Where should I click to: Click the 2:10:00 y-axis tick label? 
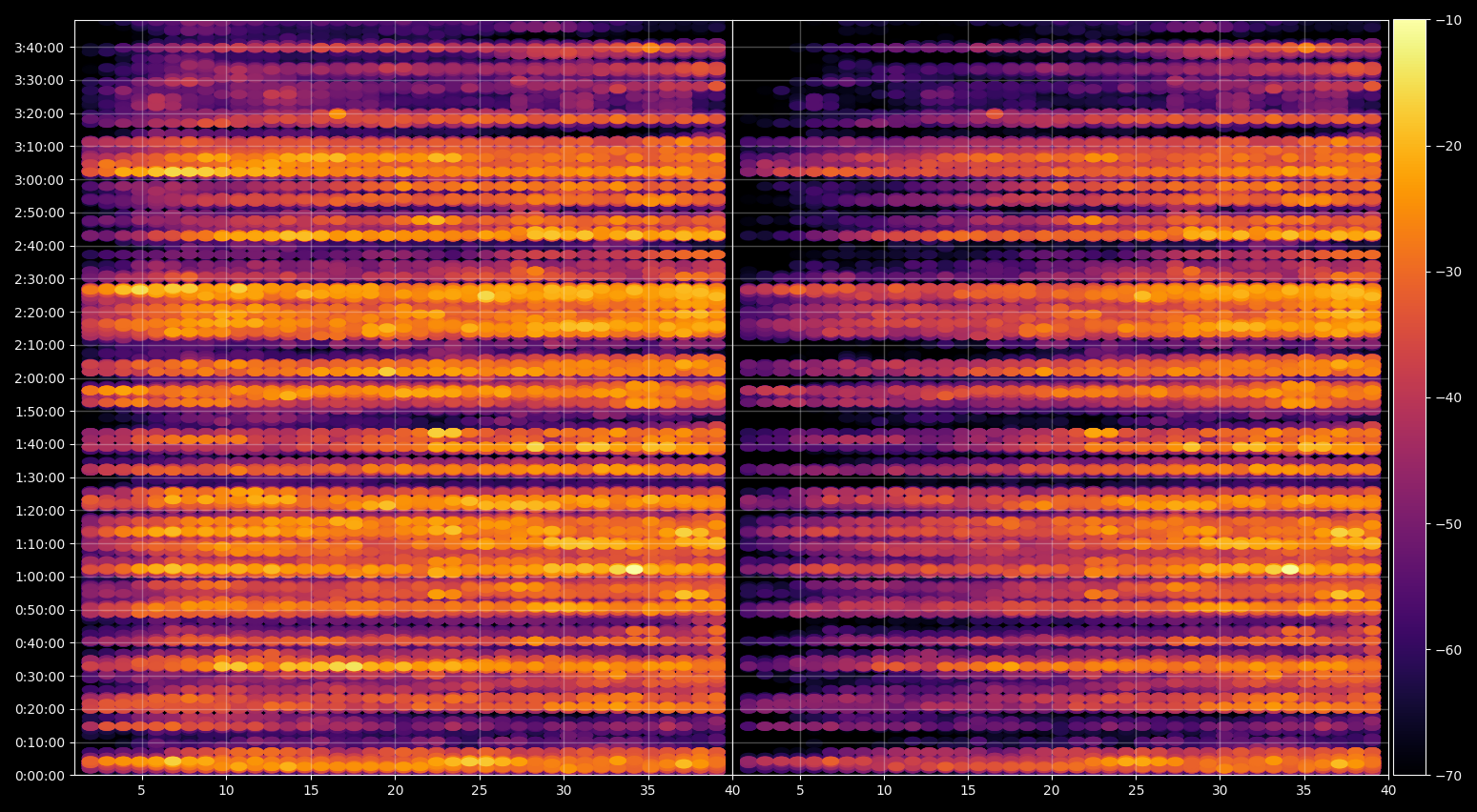(39, 345)
